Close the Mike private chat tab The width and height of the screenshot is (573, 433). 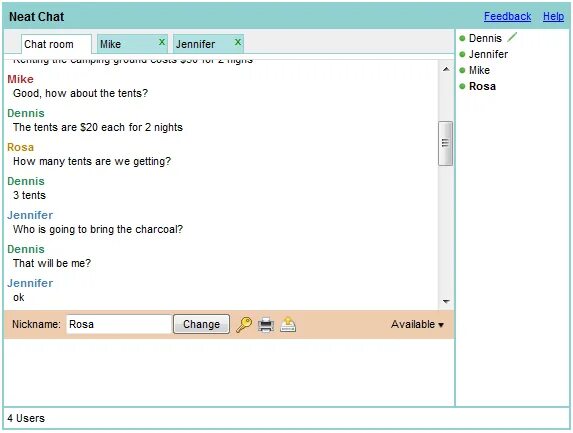[x=162, y=42]
